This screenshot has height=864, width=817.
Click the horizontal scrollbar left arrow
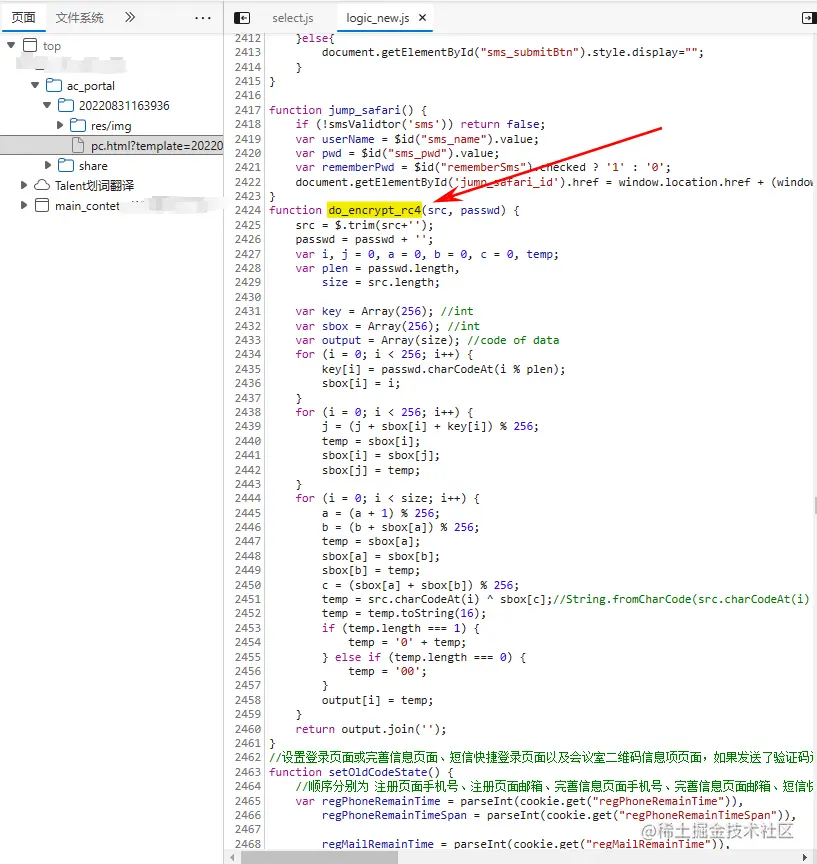232,857
